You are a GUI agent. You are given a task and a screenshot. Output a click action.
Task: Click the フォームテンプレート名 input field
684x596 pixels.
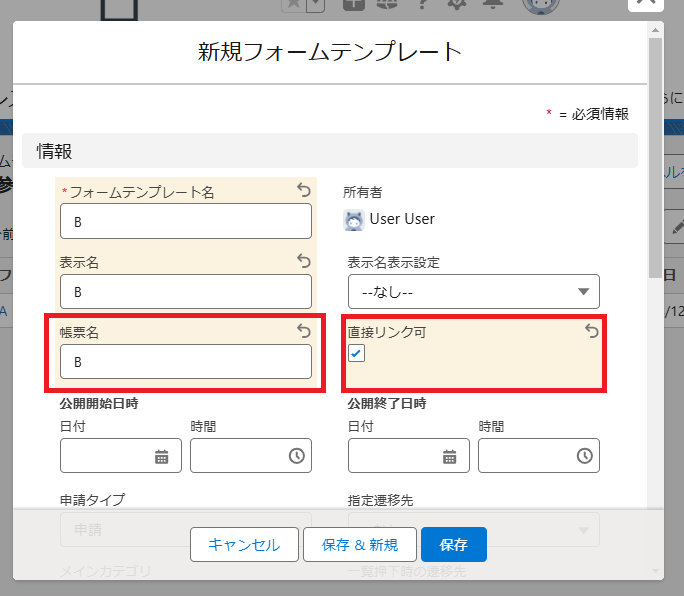(186, 221)
